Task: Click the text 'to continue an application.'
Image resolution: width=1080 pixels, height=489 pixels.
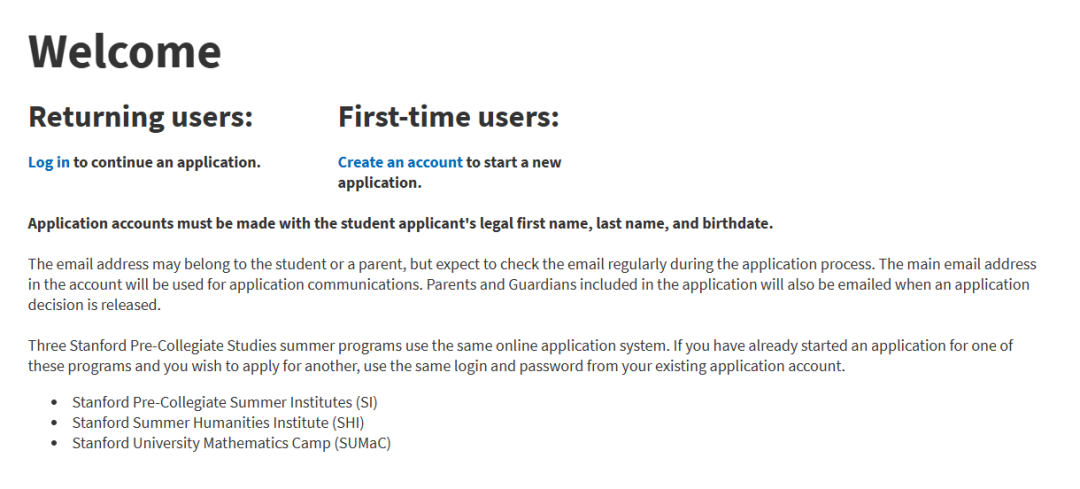Action: 167,163
